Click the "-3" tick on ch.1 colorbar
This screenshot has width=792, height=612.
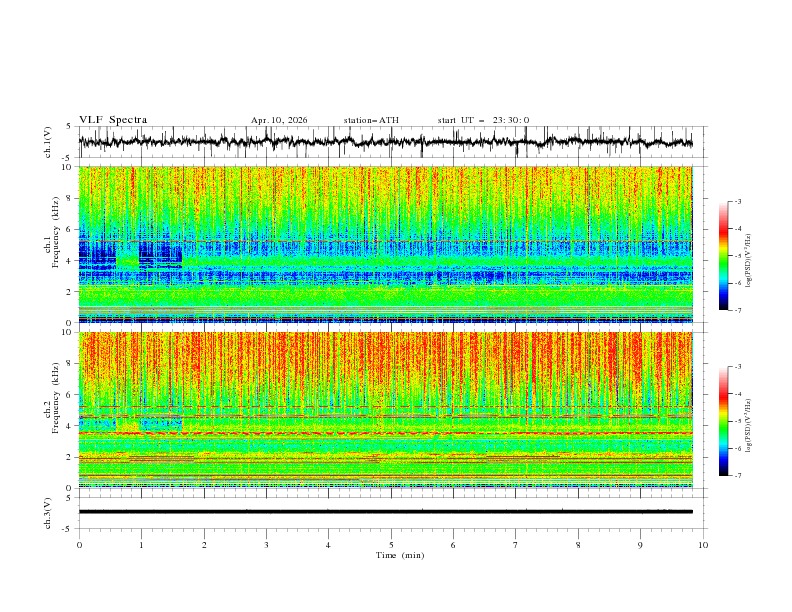click(x=738, y=201)
